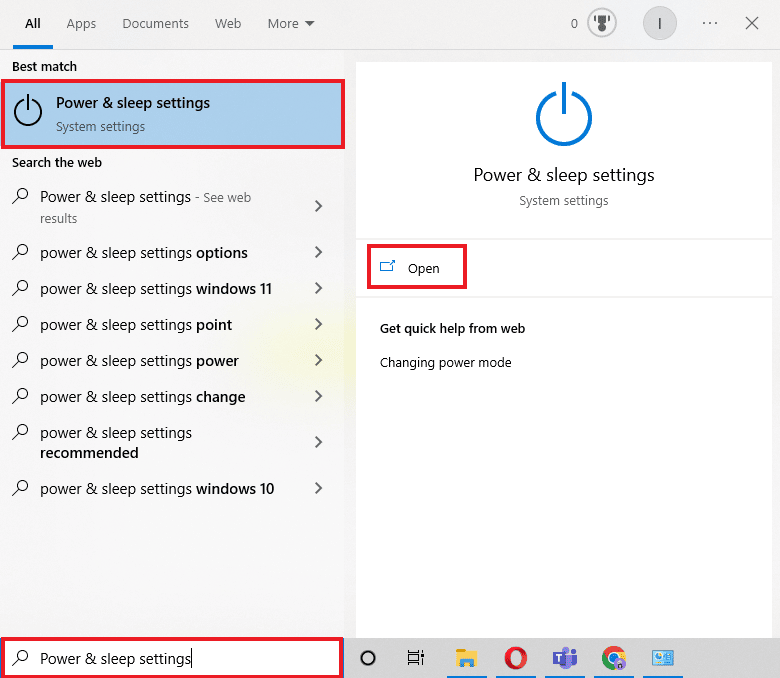
Task: Open Microsoft Teams from taskbar
Action: click(565, 658)
